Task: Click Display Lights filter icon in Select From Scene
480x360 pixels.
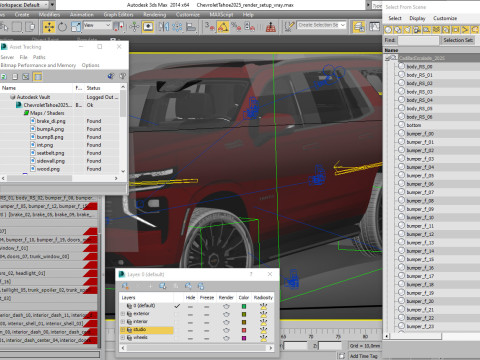Action: pyautogui.click(x=407, y=30)
